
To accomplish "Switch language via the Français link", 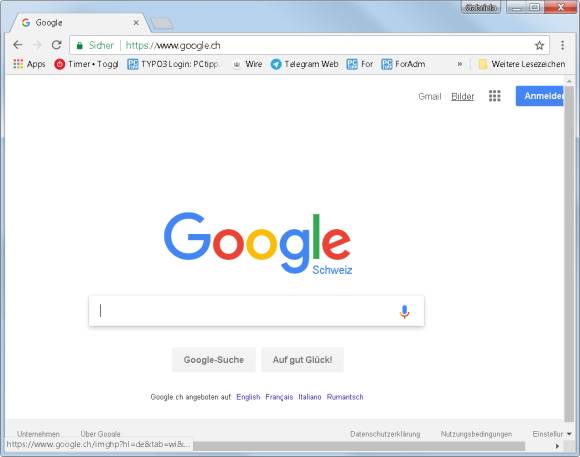I will 279,397.
